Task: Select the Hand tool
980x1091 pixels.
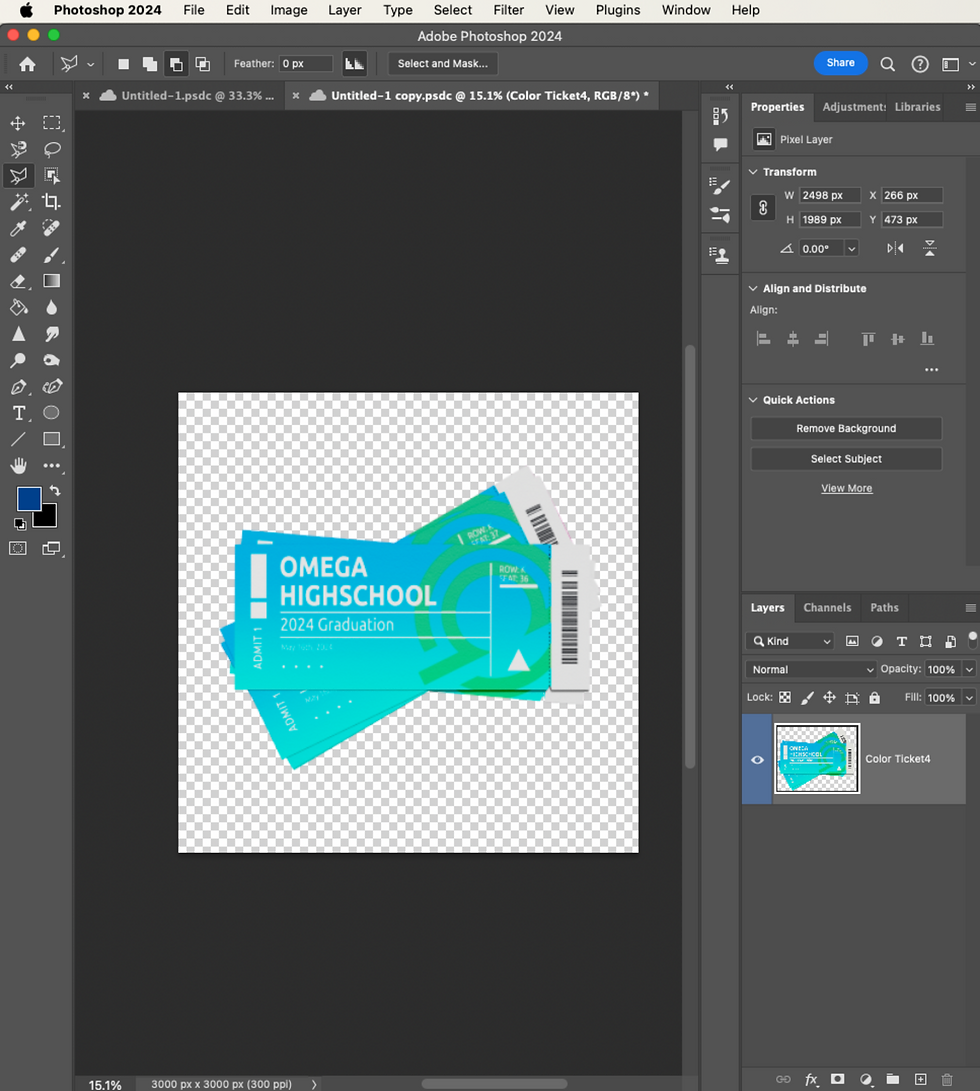Action: [x=18, y=465]
